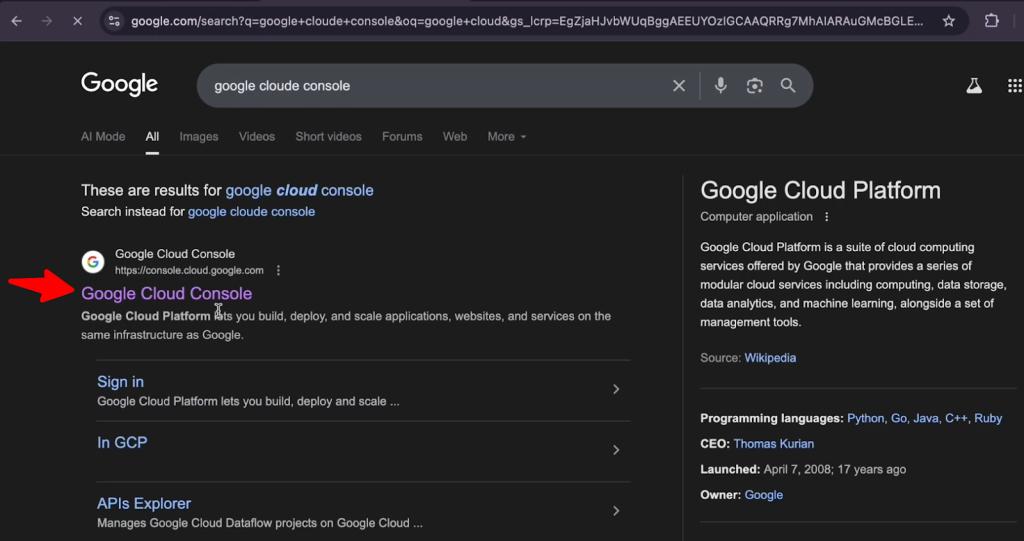The width and height of the screenshot is (1024, 541).
Task: Bookmark this page with star icon
Action: [948, 21]
